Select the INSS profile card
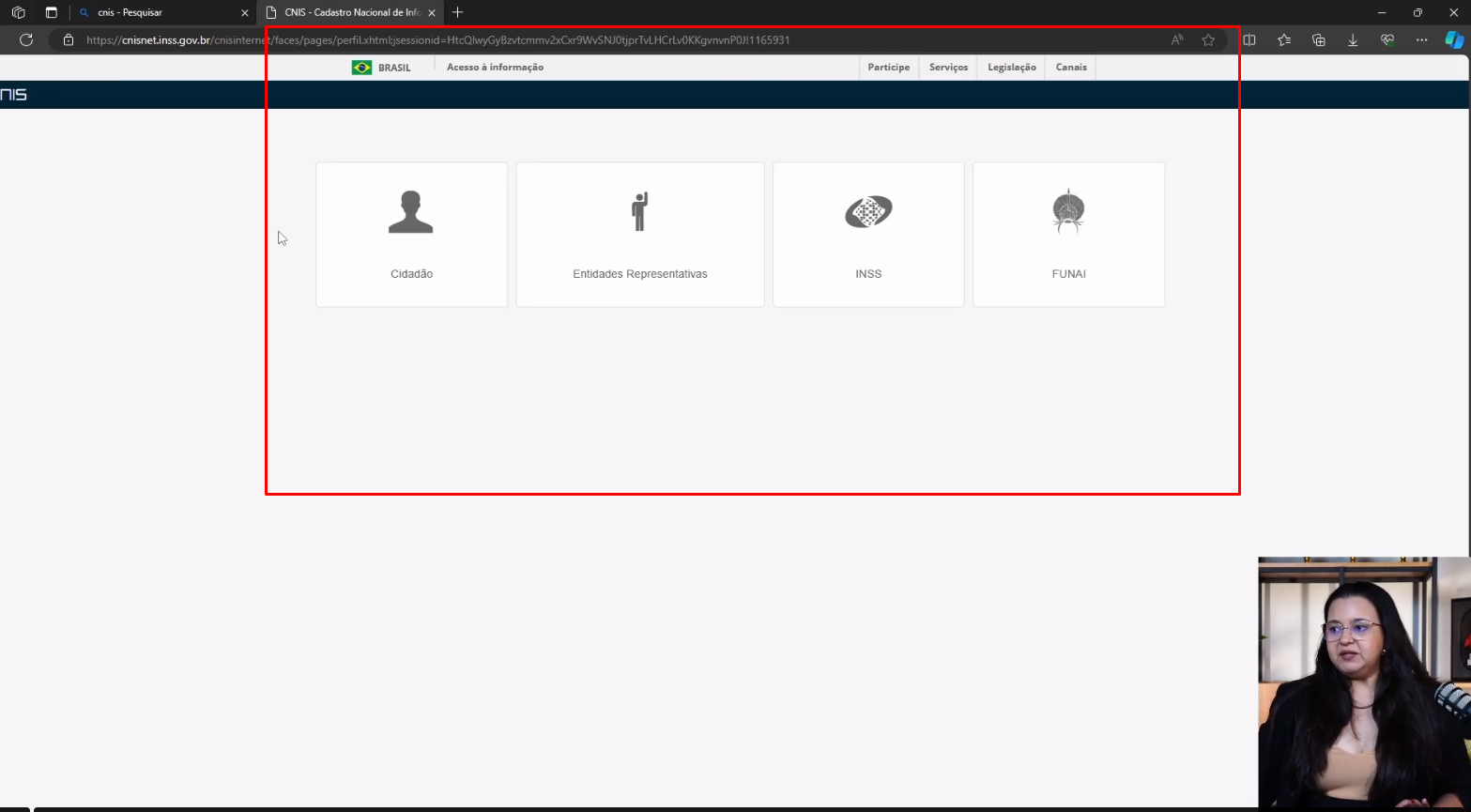 coord(868,235)
